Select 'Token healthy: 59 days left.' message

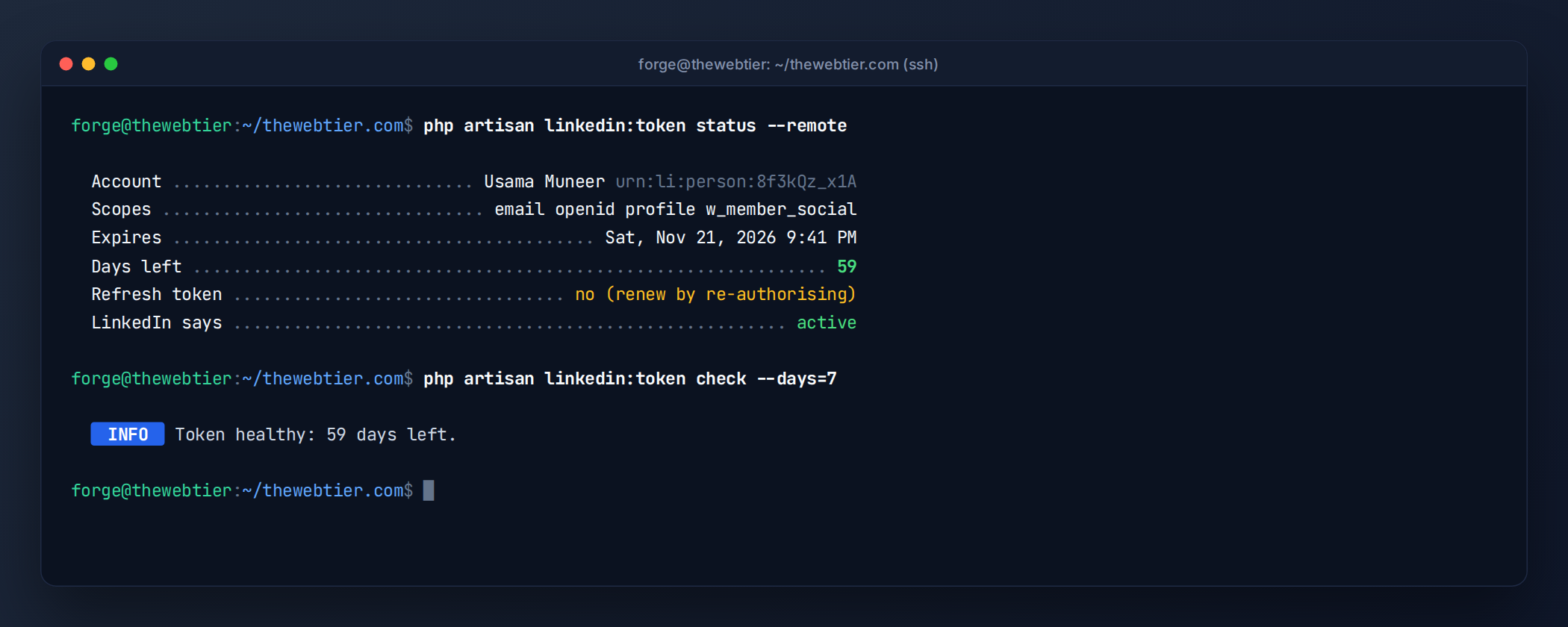[x=315, y=434]
